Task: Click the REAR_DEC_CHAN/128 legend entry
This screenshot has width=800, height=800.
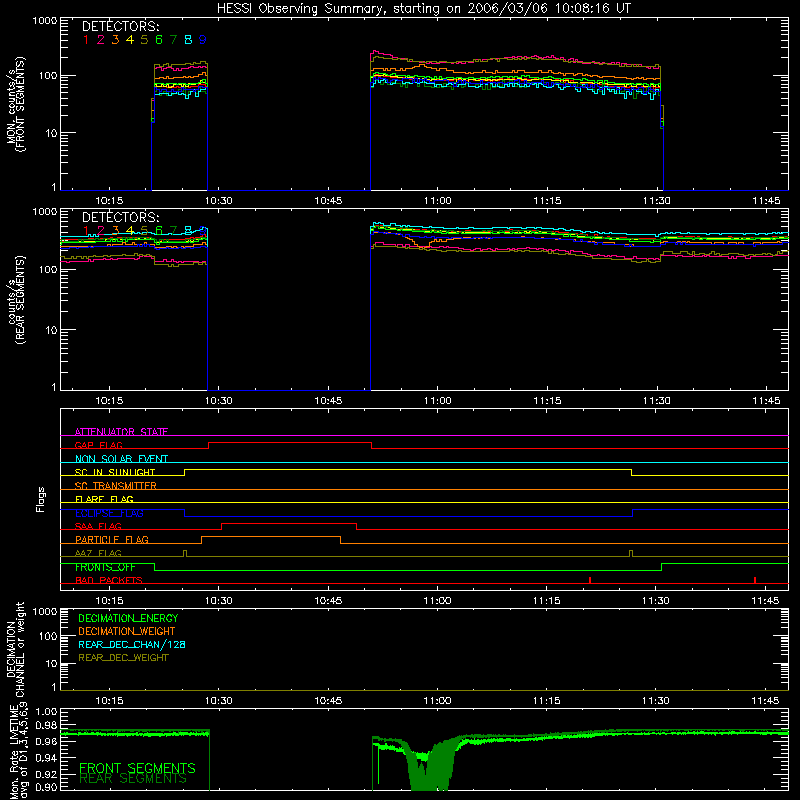Action: click(x=132, y=644)
